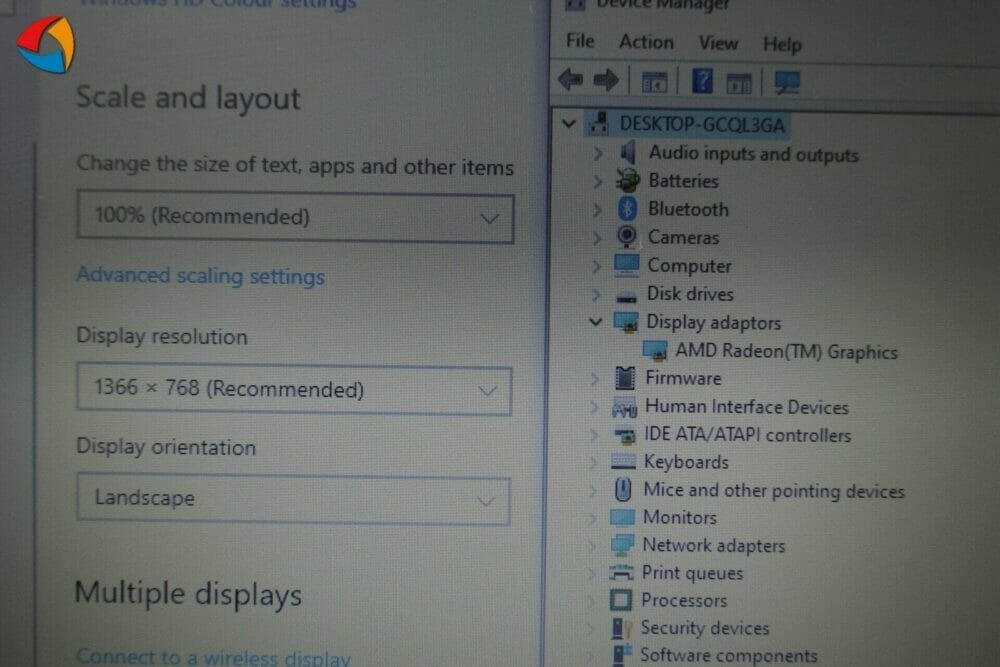Open the Landscape display orientation dropdown
Screen dimensions: 1000x667
click(x=293, y=499)
